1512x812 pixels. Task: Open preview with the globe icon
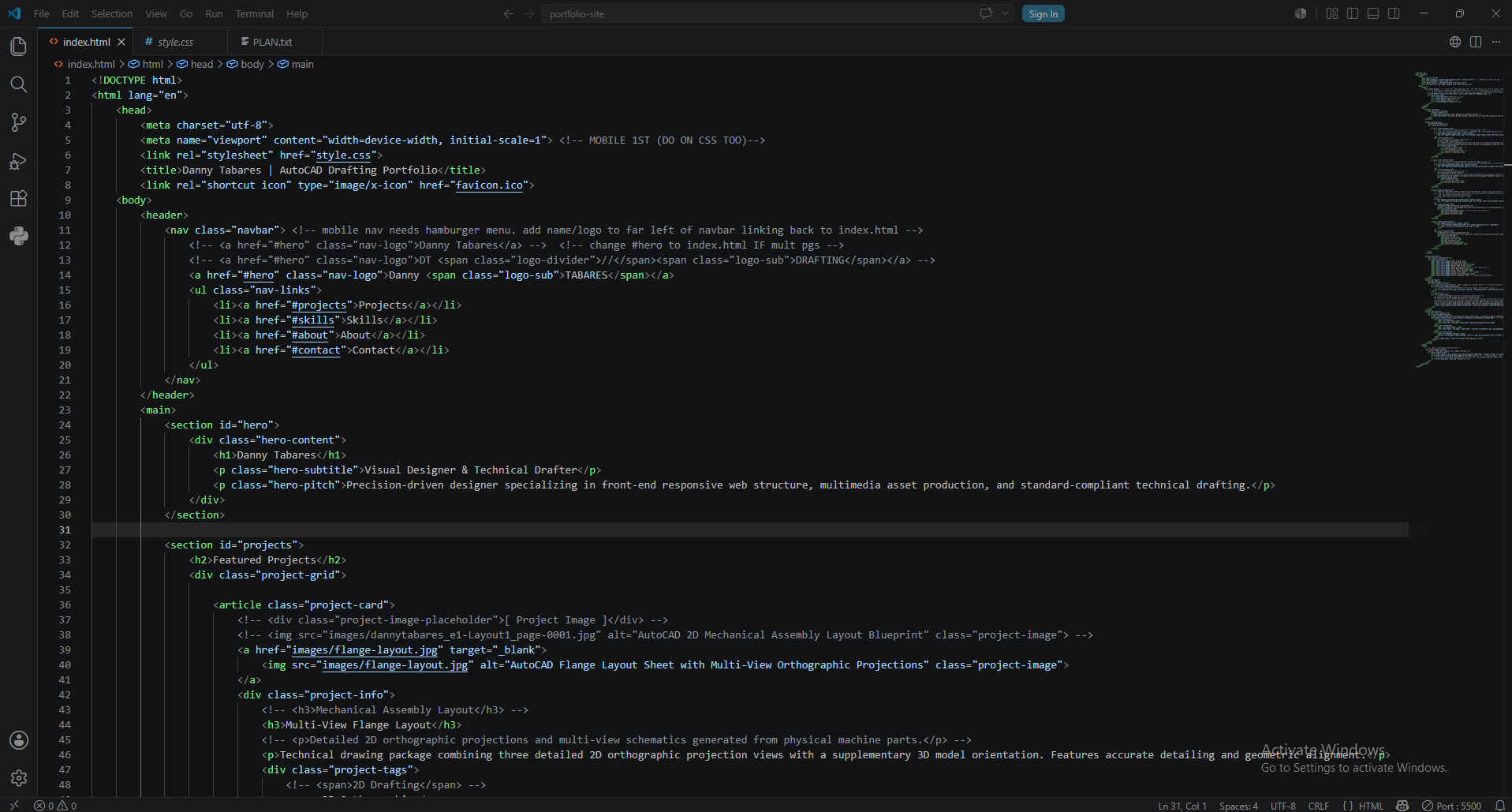1455,42
